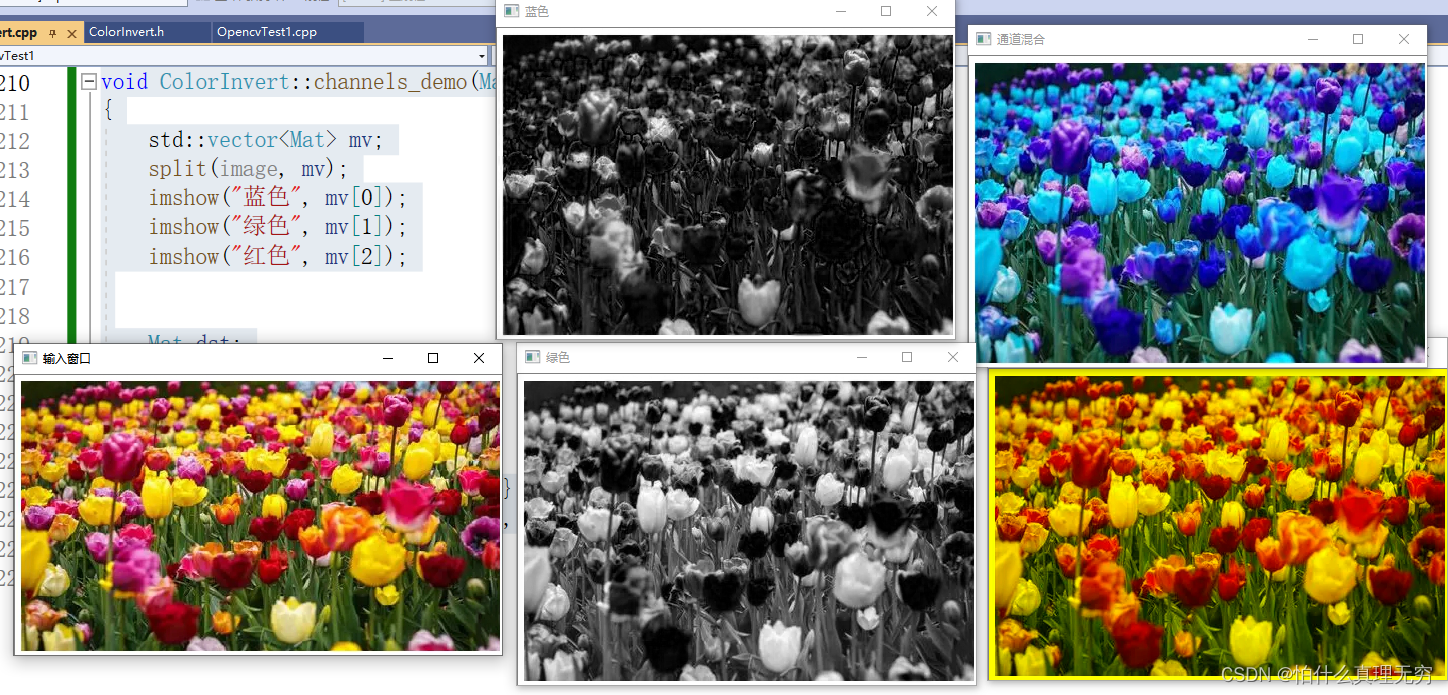The width and height of the screenshot is (1448, 695).
Task: Place cursor on 'std::vector<Mat> mv;' line
Action: point(265,140)
